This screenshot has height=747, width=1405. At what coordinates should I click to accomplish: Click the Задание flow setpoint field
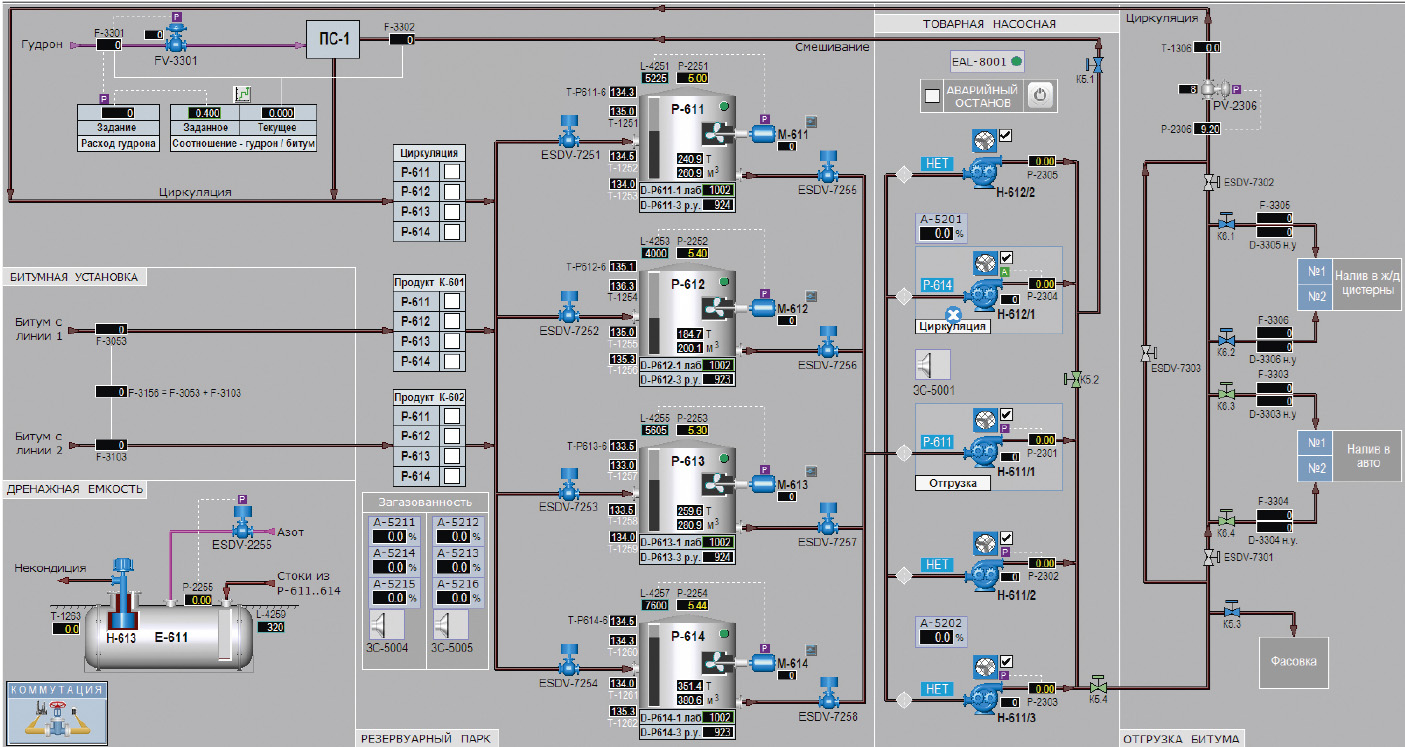click(118, 113)
